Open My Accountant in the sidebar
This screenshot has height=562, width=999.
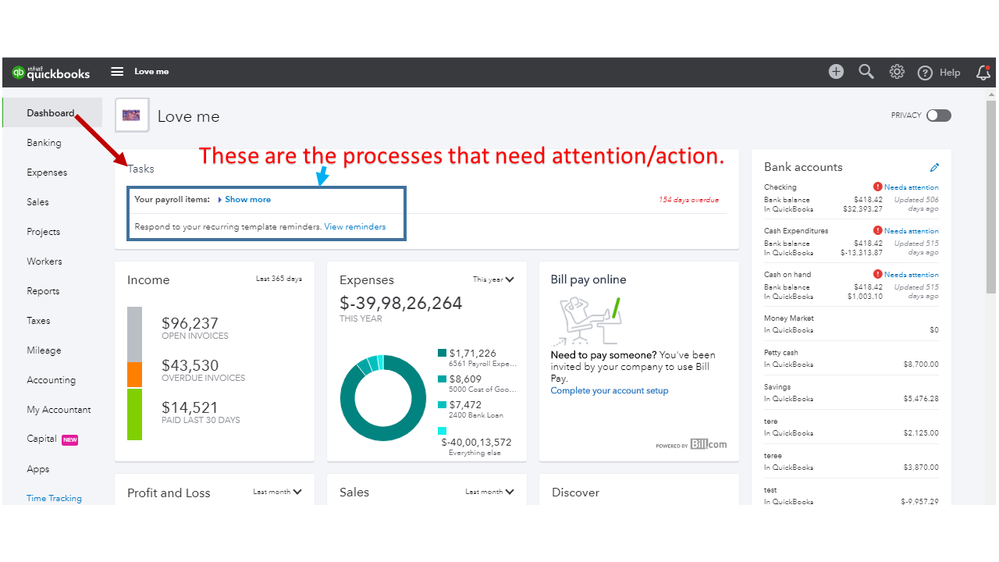click(x=59, y=409)
